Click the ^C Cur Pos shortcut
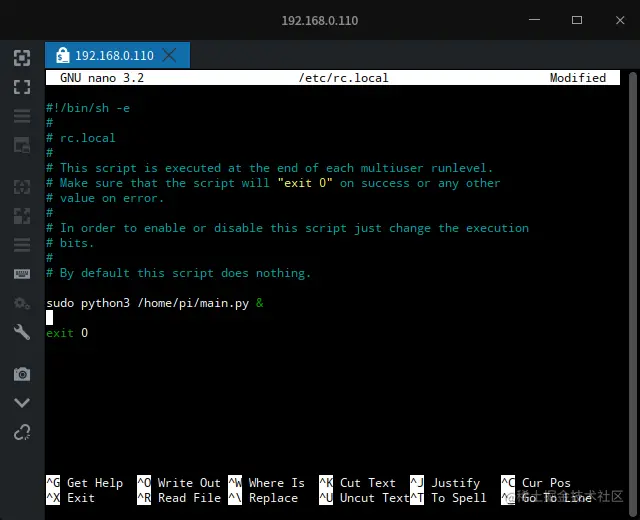 (x=536, y=483)
